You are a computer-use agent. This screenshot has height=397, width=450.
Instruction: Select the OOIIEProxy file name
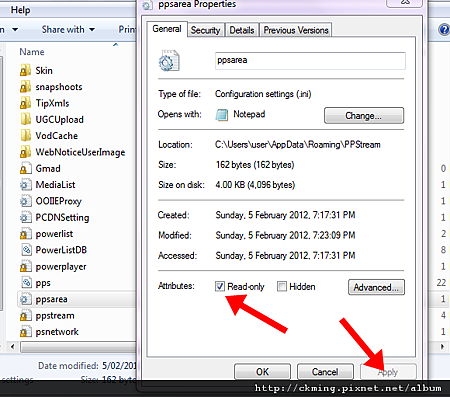(58, 201)
